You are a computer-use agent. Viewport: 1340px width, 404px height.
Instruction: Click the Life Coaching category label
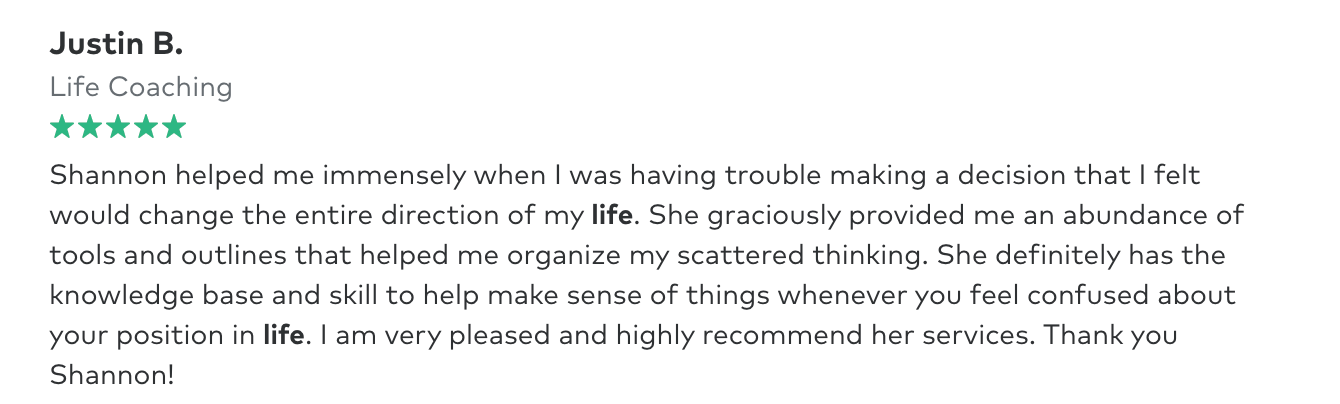click(141, 87)
